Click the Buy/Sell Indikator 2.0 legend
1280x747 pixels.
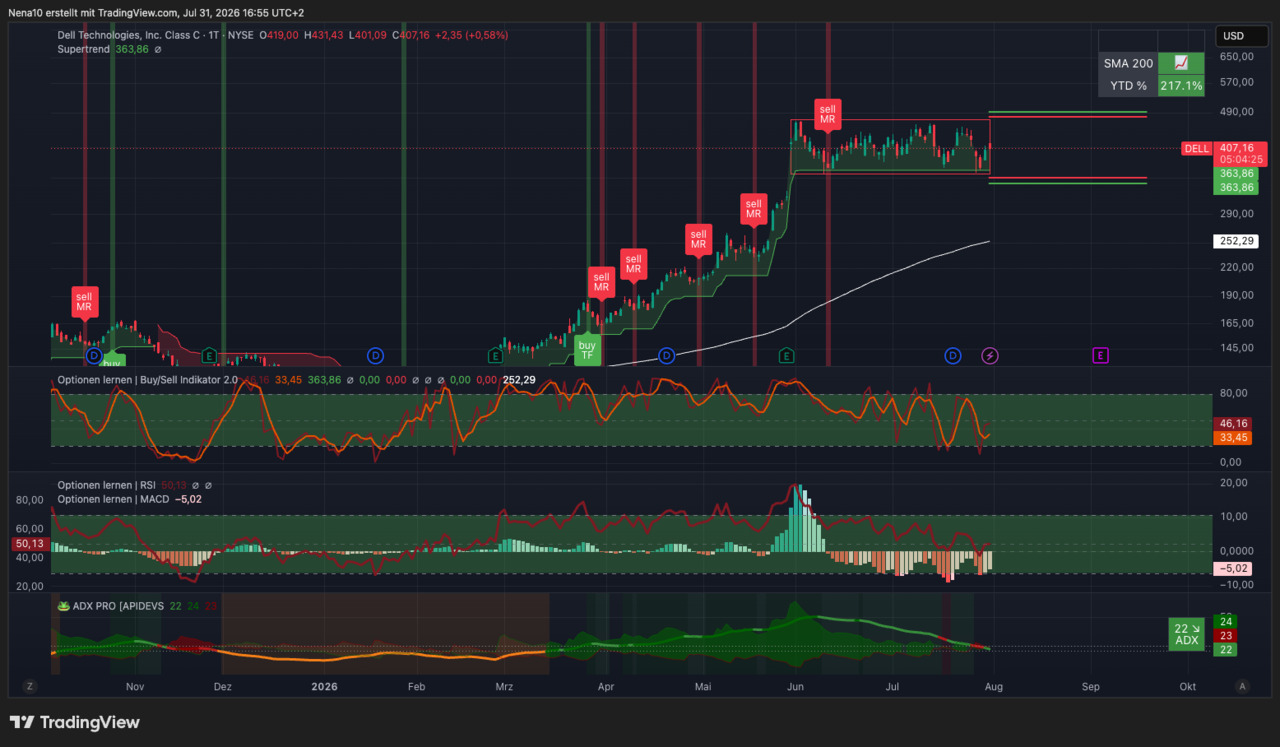coord(148,380)
